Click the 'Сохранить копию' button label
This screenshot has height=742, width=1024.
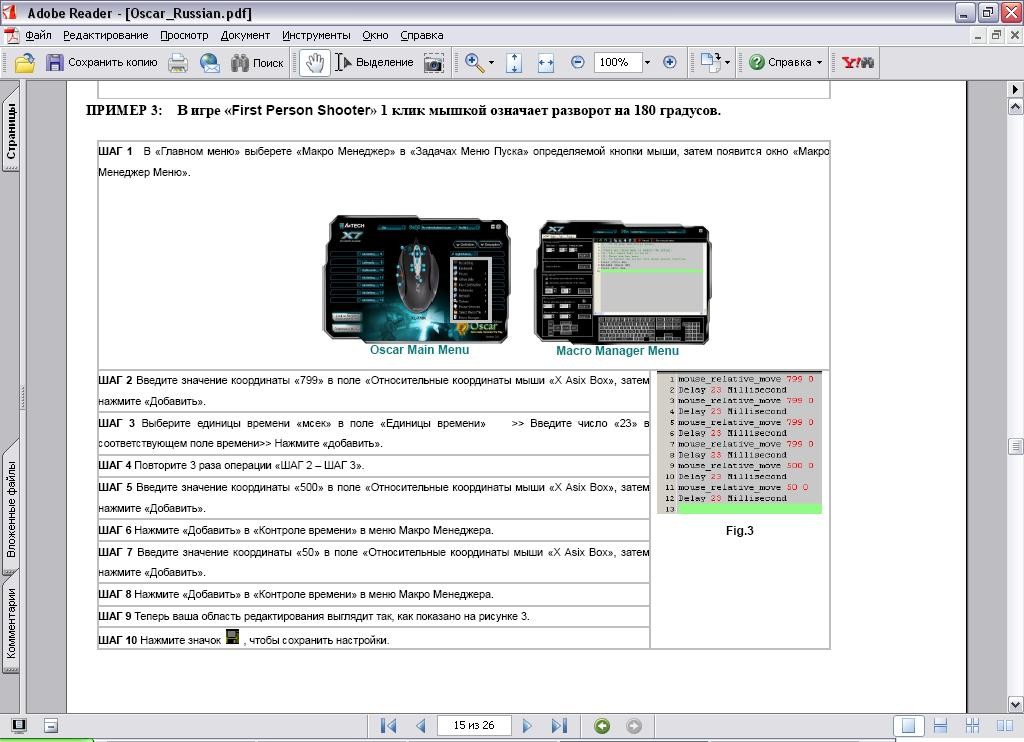[x=112, y=63]
